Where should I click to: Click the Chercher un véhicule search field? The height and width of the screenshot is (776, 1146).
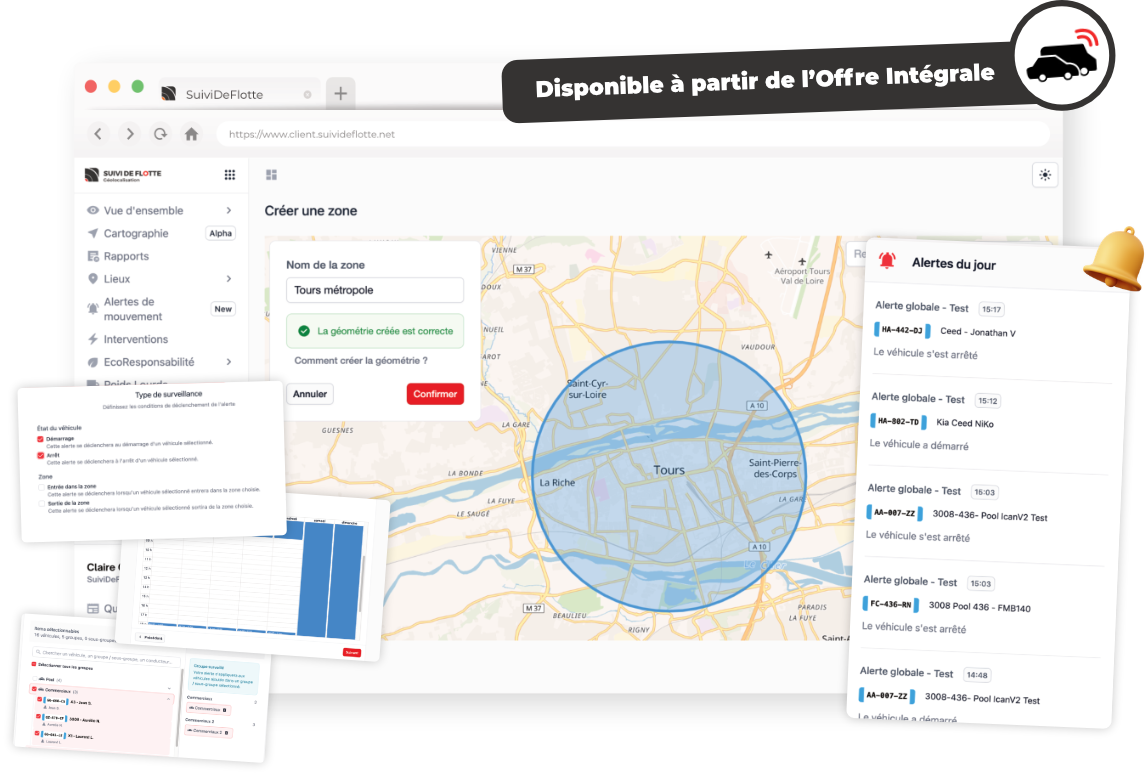click(x=107, y=657)
